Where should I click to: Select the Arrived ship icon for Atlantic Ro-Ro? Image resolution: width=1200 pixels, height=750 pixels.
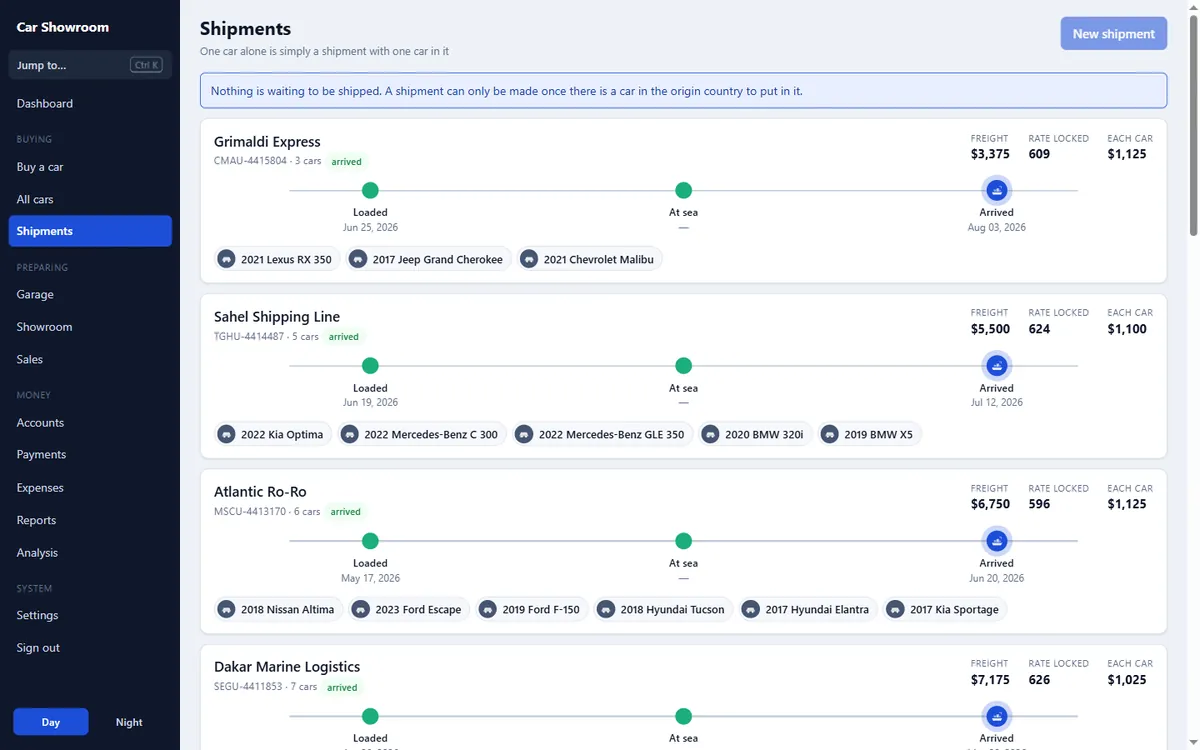997,541
